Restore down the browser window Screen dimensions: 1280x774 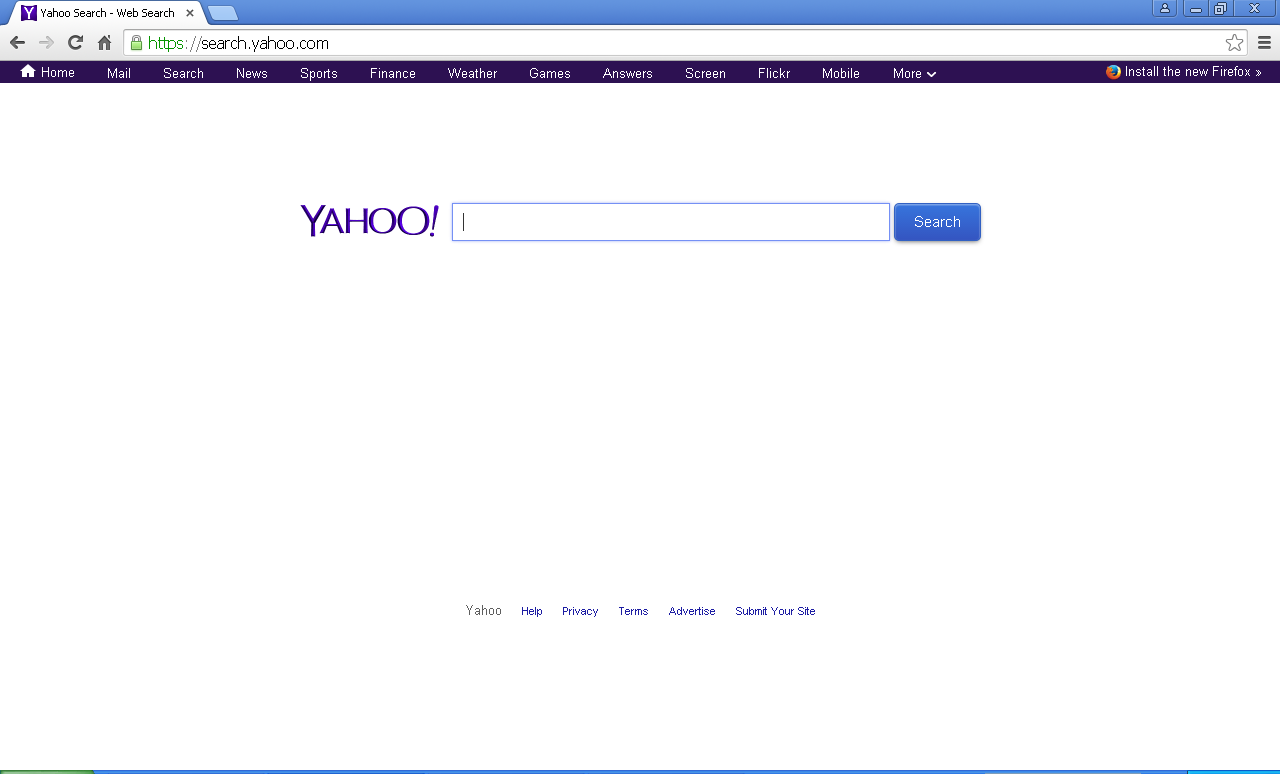[x=1220, y=8]
